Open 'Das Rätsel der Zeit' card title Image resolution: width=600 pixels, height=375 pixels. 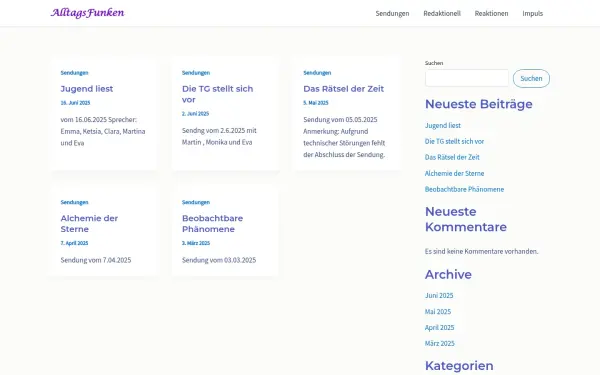click(x=344, y=89)
